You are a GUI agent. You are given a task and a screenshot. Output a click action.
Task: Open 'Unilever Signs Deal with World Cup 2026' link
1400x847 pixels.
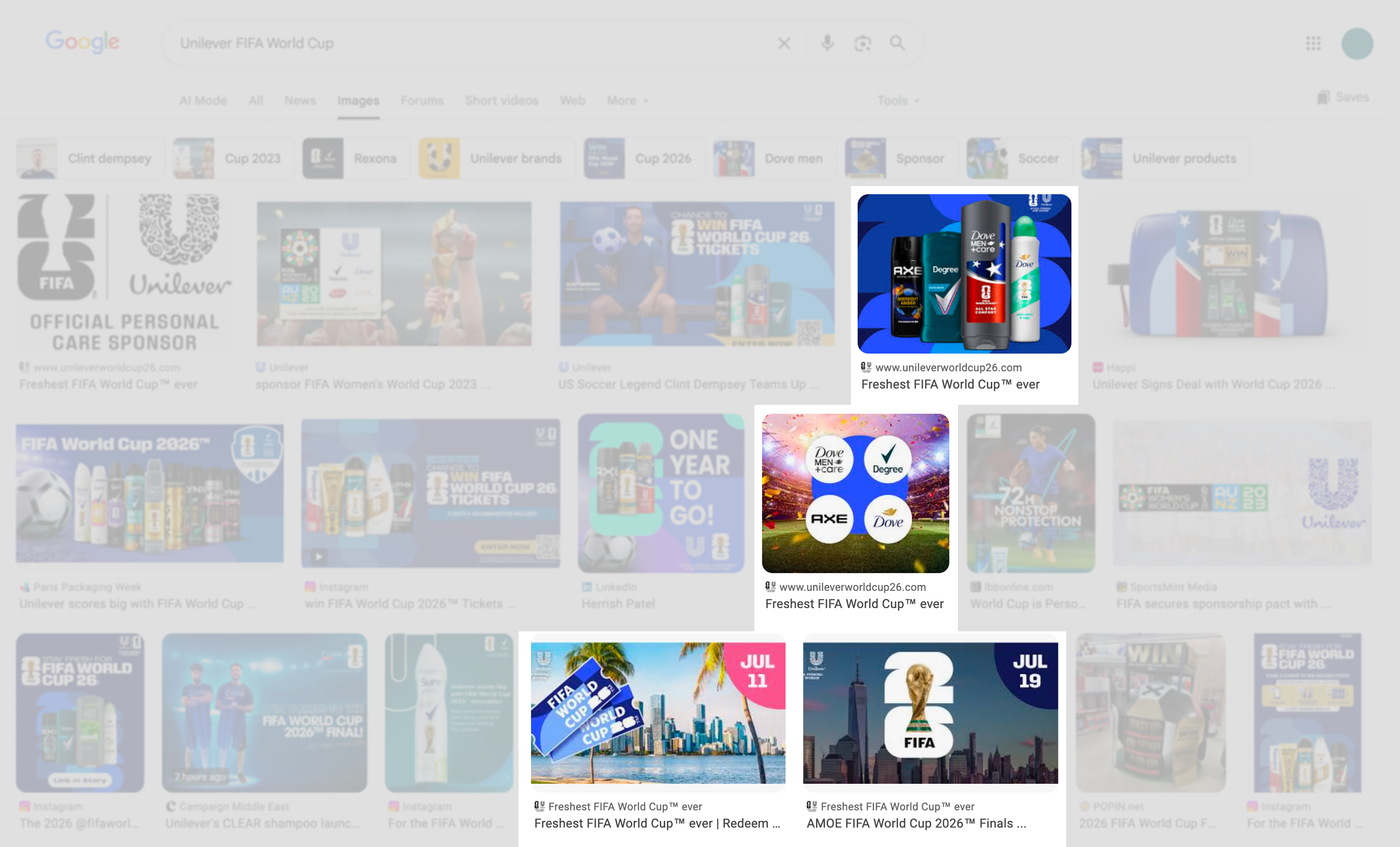tap(1214, 385)
